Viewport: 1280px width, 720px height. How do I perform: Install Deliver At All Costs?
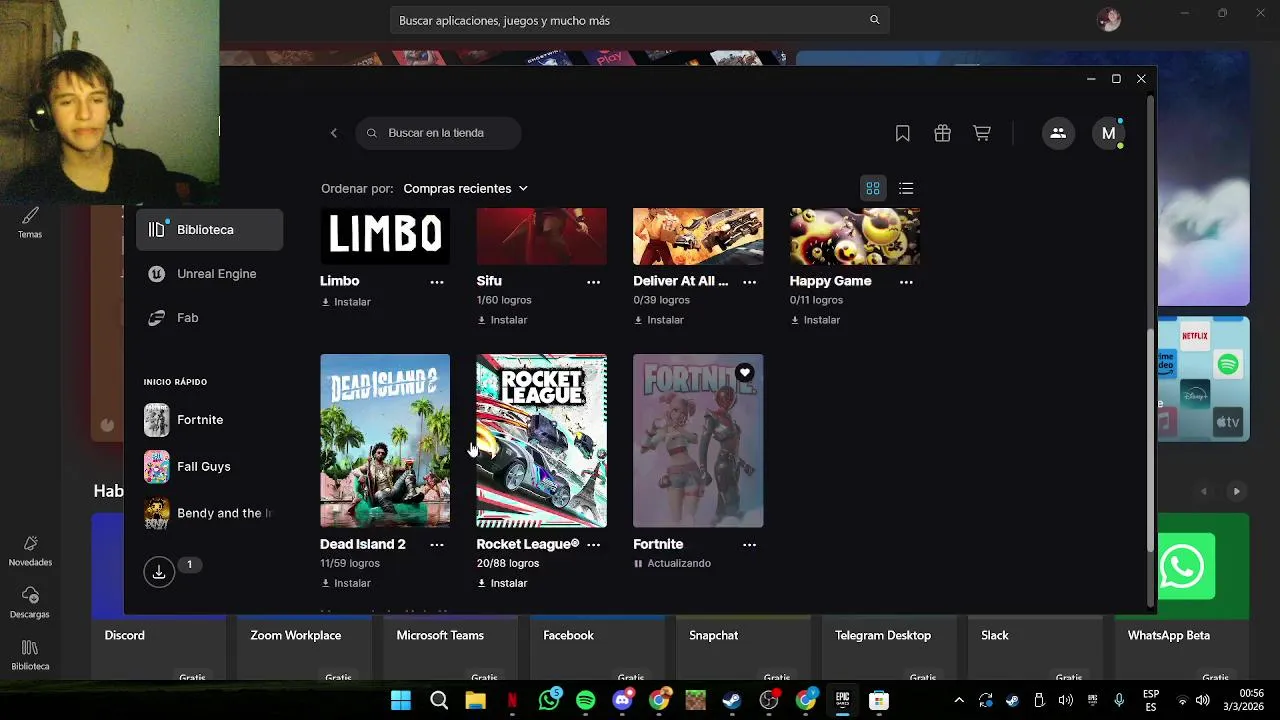pyautogui.click(x=659, y=320)
